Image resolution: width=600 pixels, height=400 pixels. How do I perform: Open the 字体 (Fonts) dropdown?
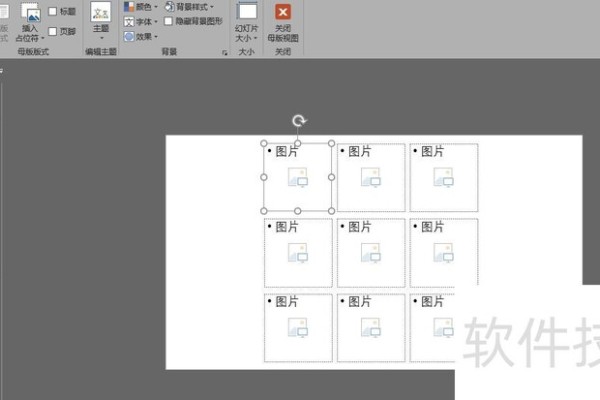click(141, 22)
